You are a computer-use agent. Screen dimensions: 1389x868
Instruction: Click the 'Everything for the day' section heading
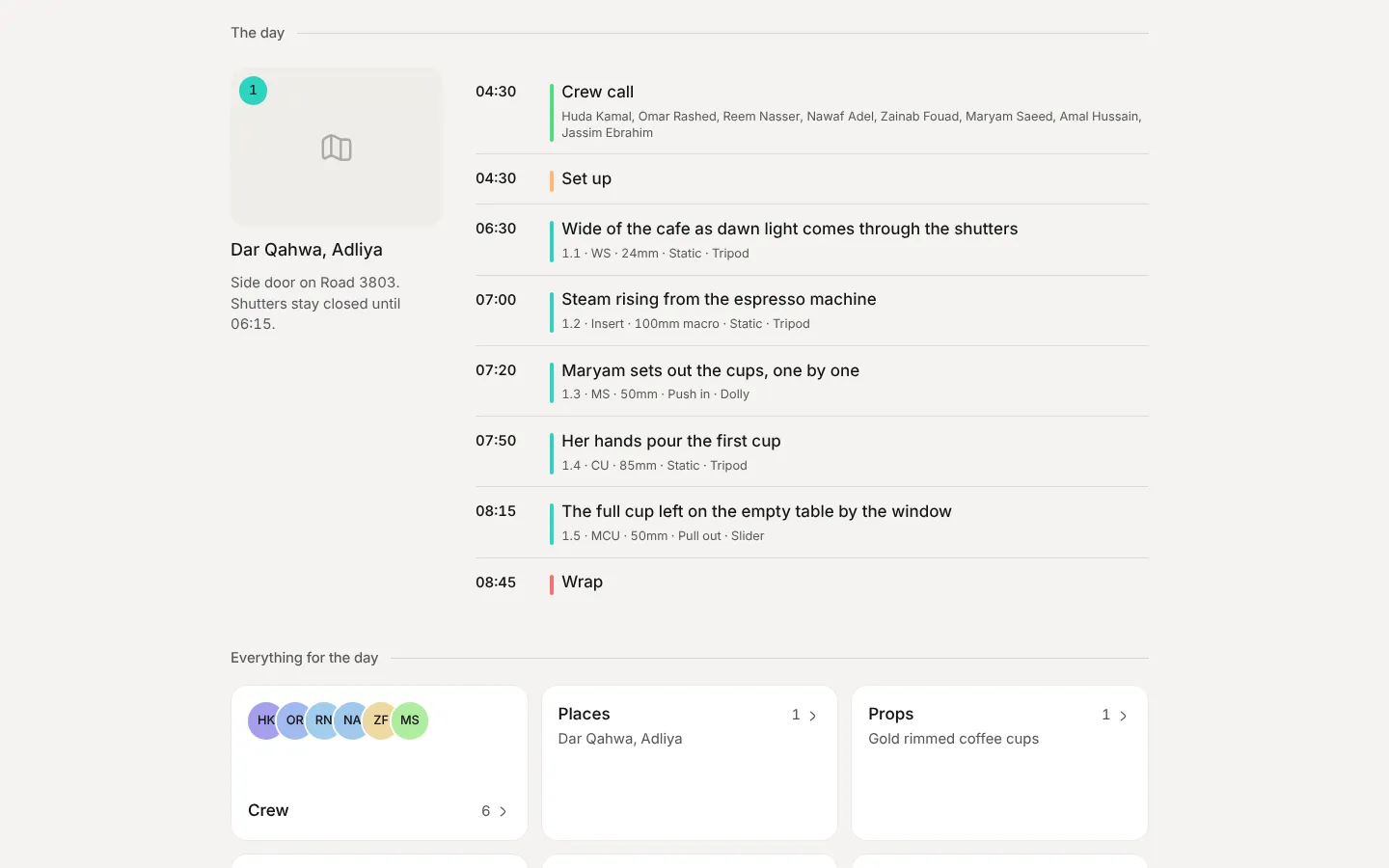[x=304, y=658]
